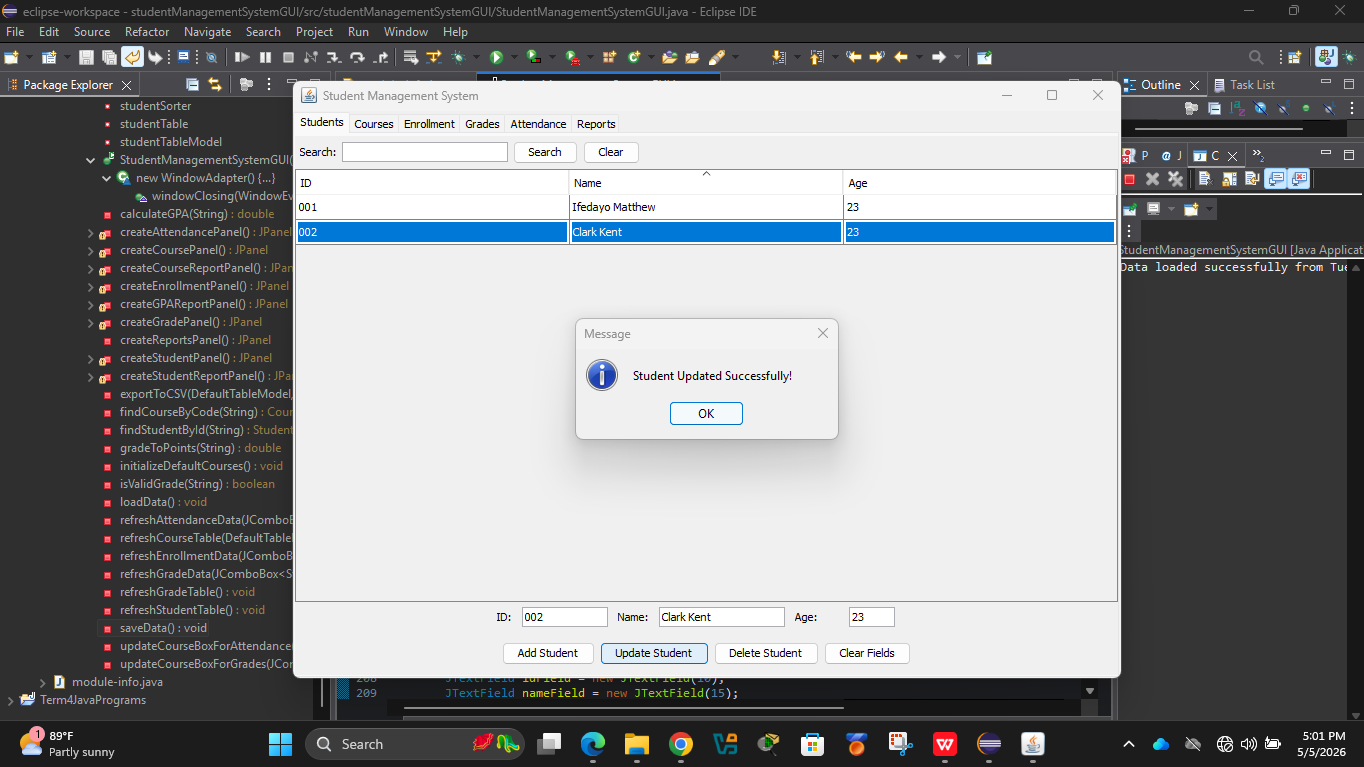Click the Step Into icon

[333, 57]
